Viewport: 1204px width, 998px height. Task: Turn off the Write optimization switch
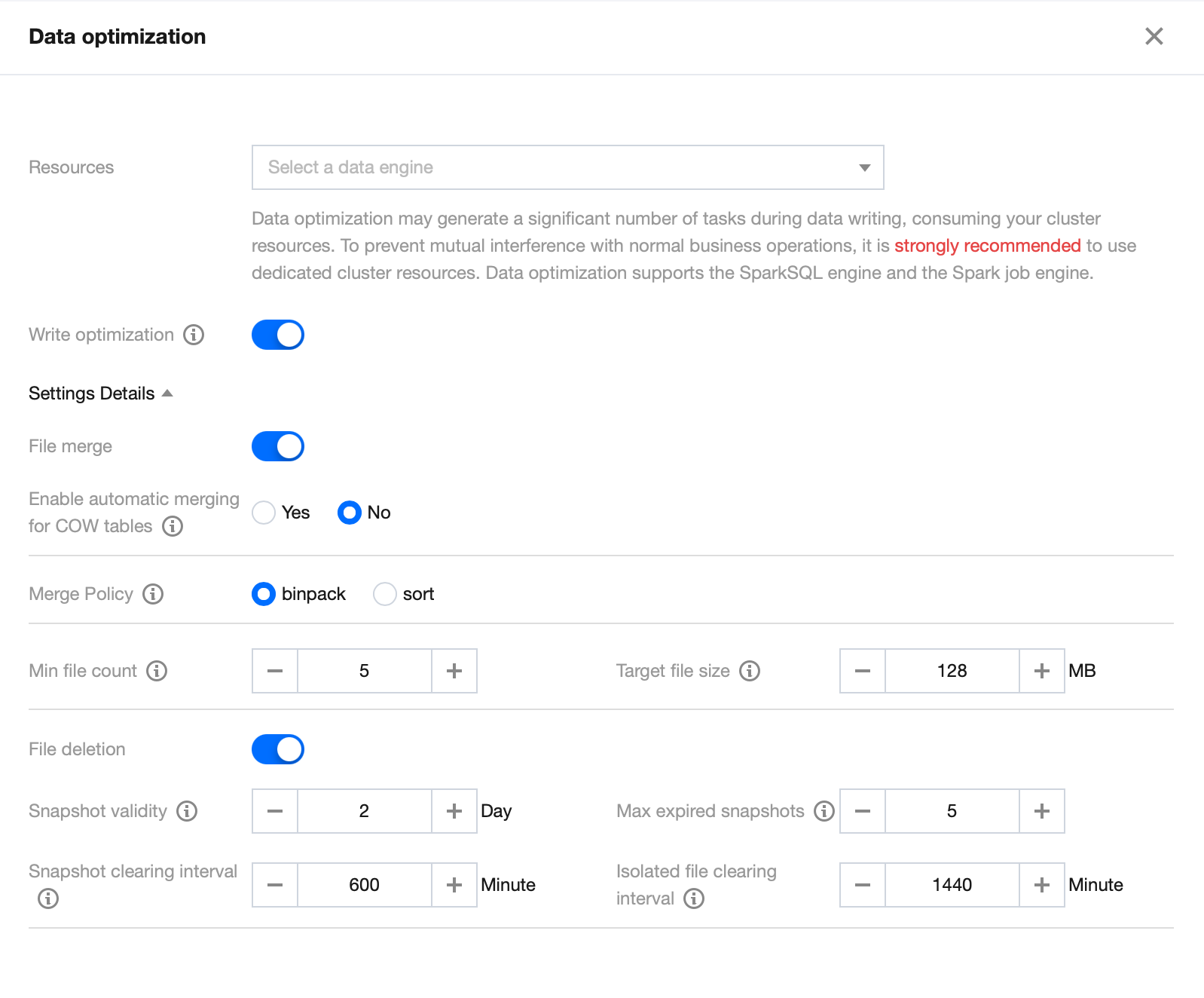[278, 335]
